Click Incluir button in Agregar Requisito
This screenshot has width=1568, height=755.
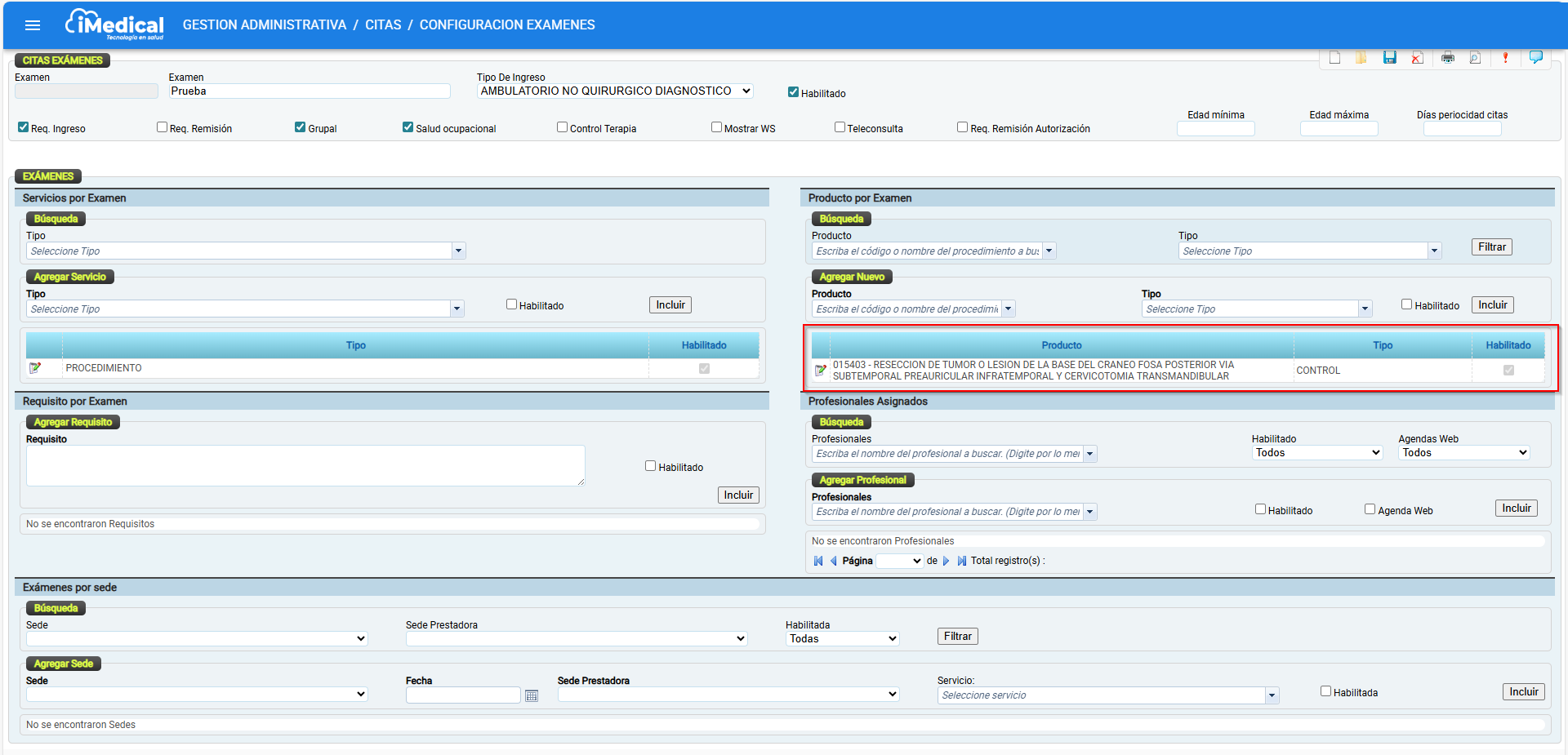coord(738,495)
